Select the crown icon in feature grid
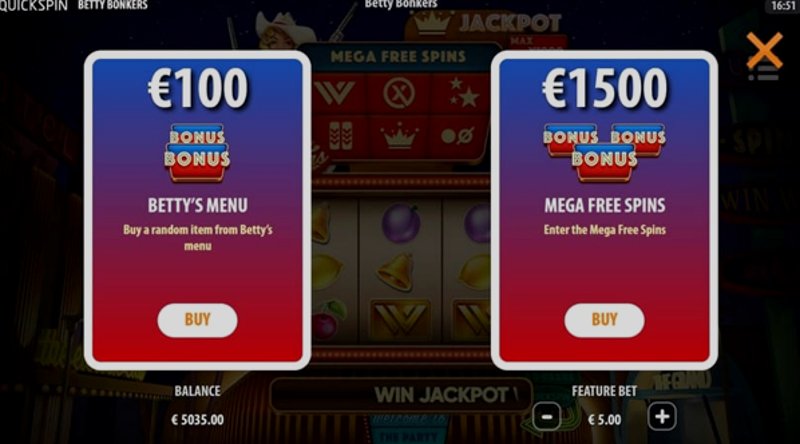Image resolution: width=800 pixels, height=444 pixels. click(x=399, y=136)
